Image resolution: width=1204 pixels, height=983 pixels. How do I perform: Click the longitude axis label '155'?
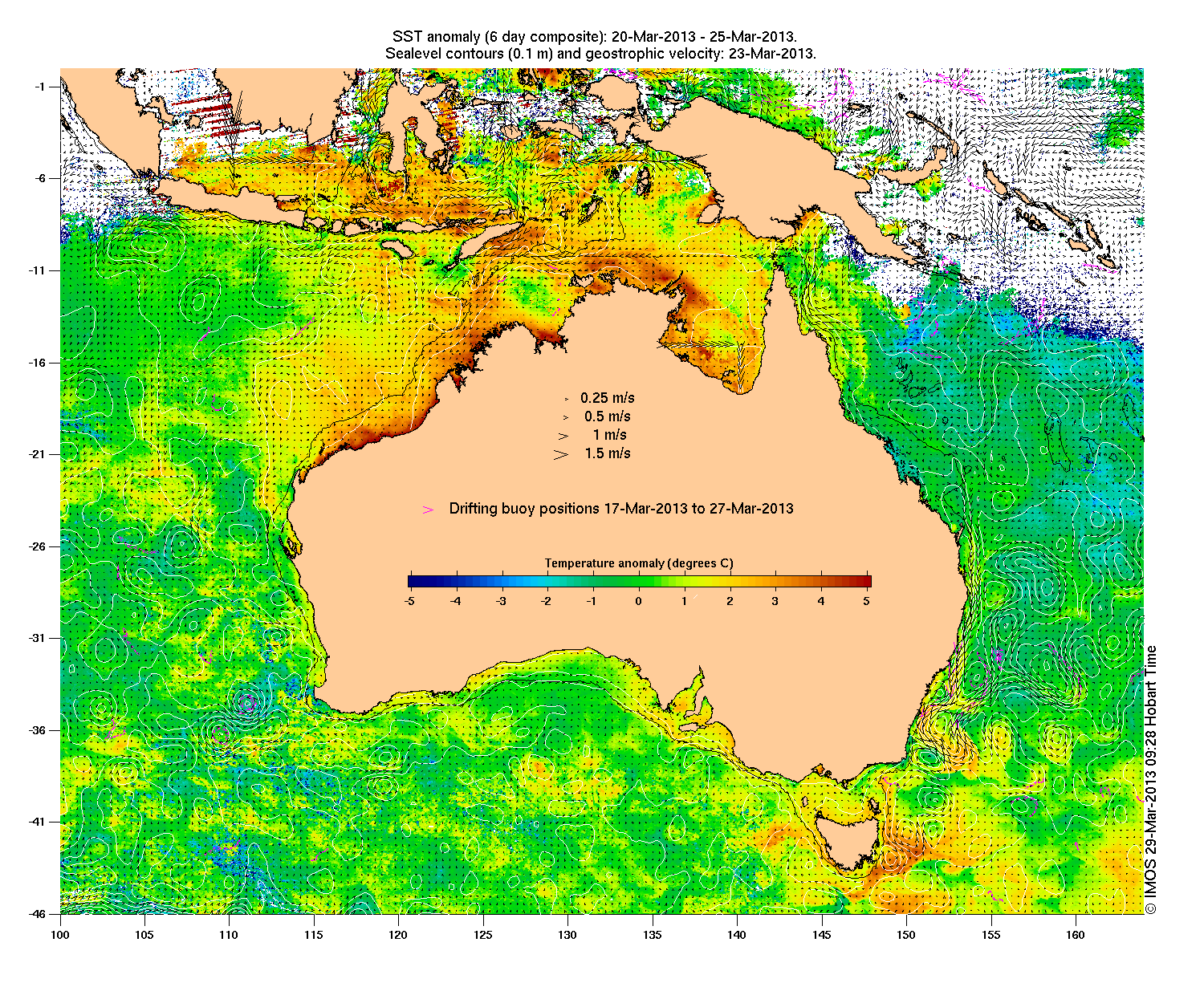click(x=991, y=935)
